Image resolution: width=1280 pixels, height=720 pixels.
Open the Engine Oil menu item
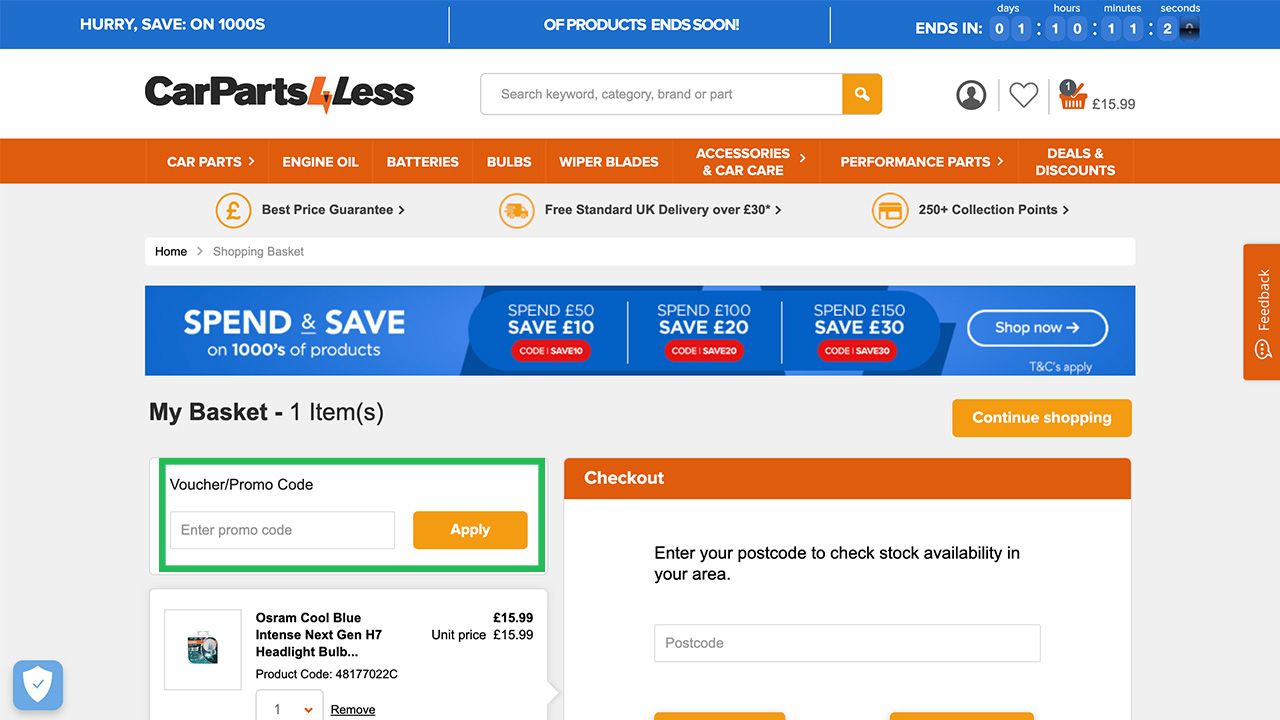(320, 161)
